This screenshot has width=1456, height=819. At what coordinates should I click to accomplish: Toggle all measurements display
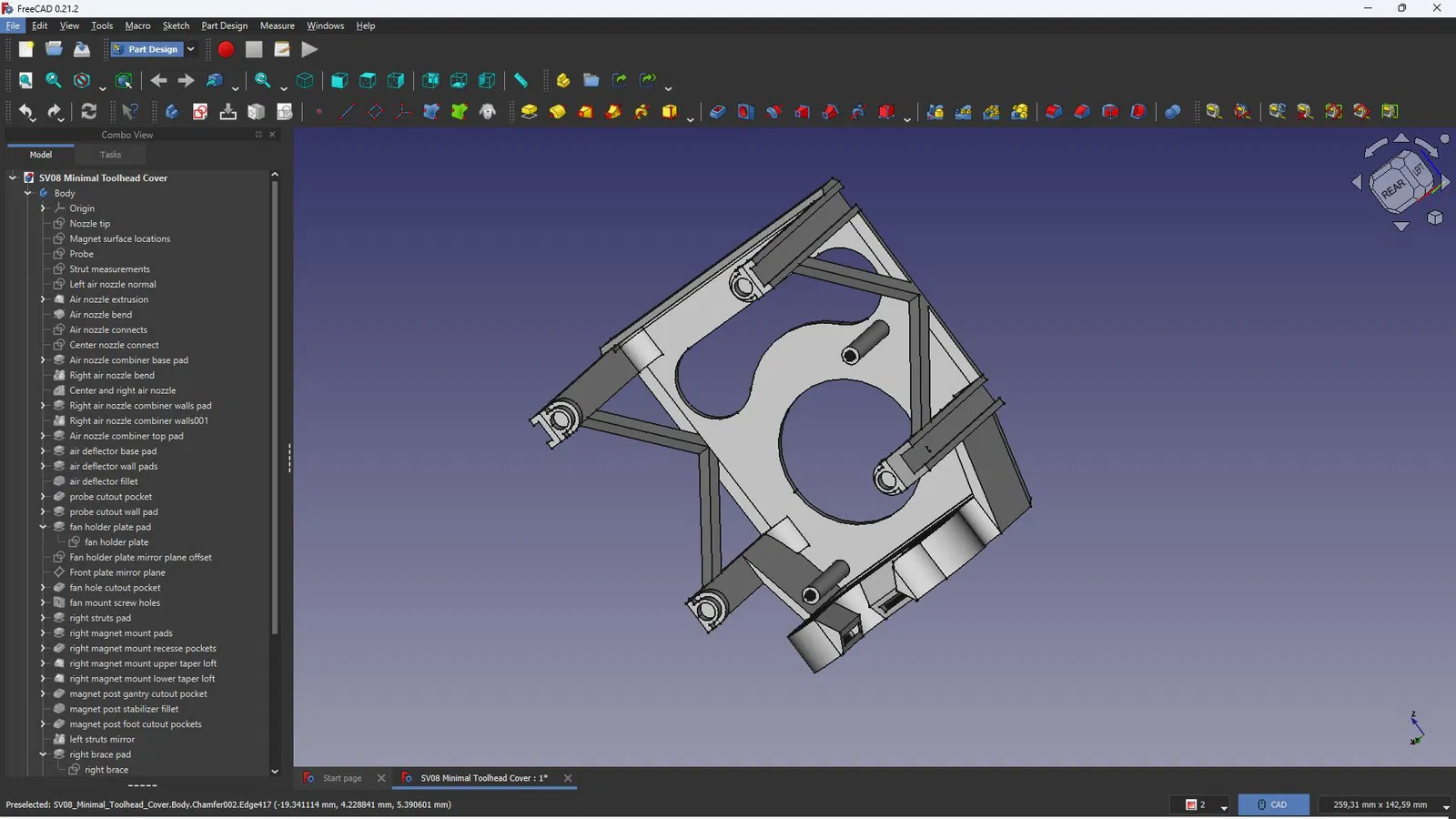click(1333, 111)
